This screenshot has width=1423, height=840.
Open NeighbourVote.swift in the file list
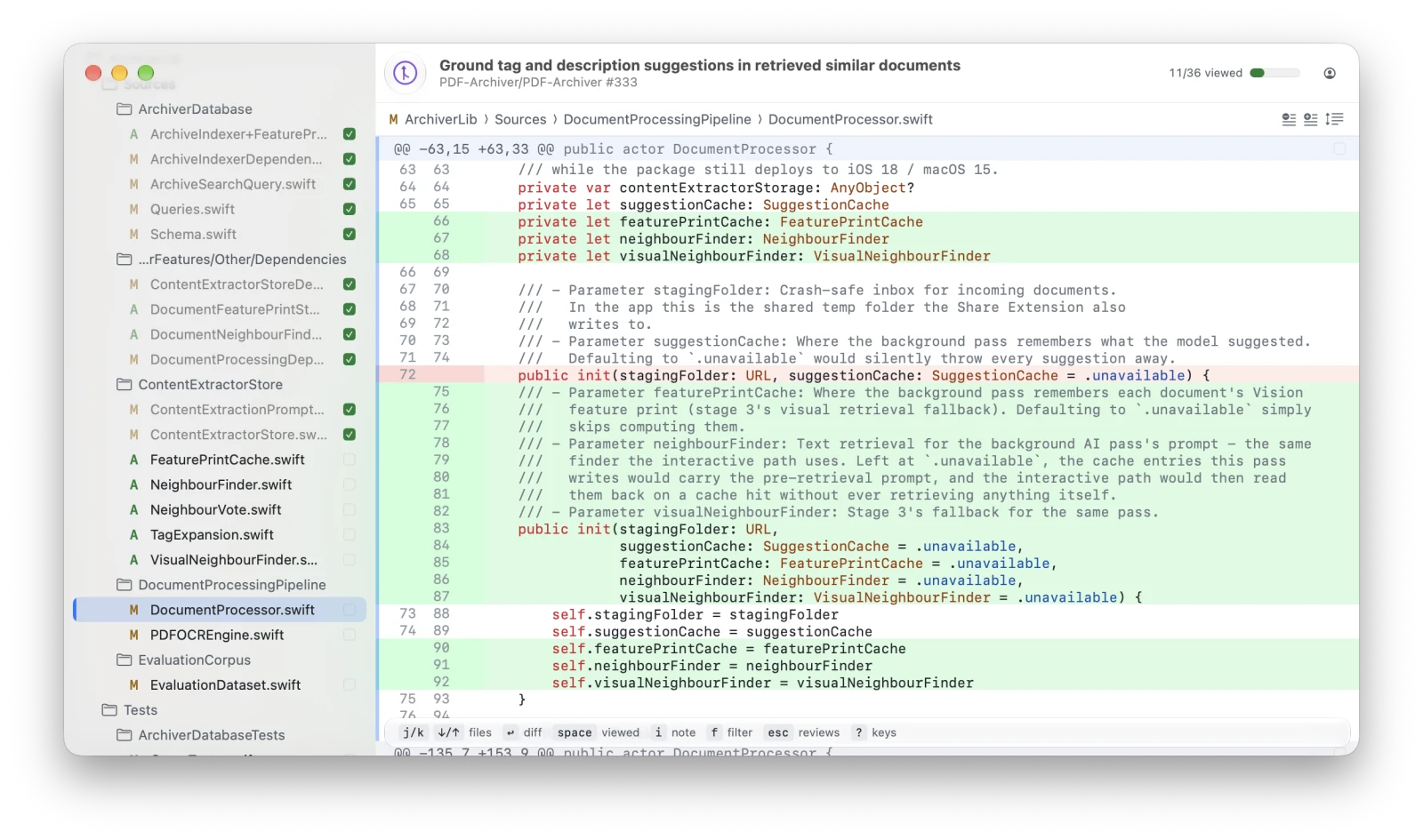coord(216,509)
